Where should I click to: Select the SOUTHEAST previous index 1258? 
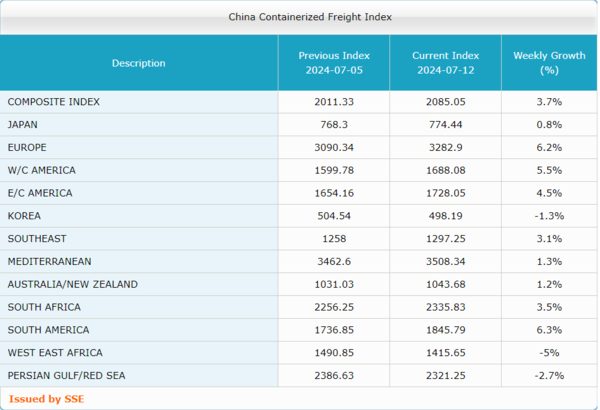[x=333, y=239]
